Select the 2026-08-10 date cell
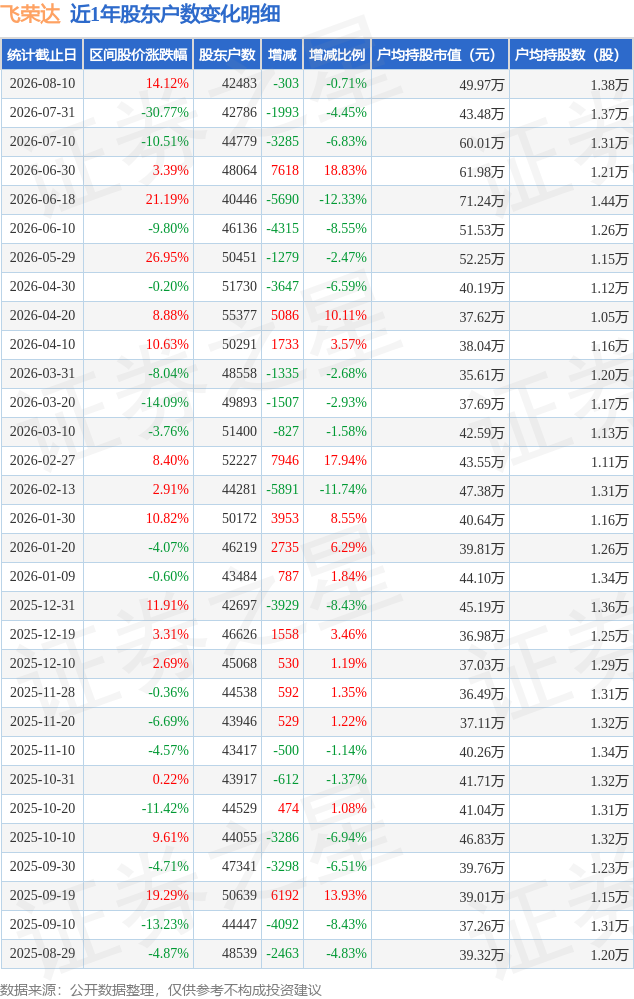 (x=42, y=83)
